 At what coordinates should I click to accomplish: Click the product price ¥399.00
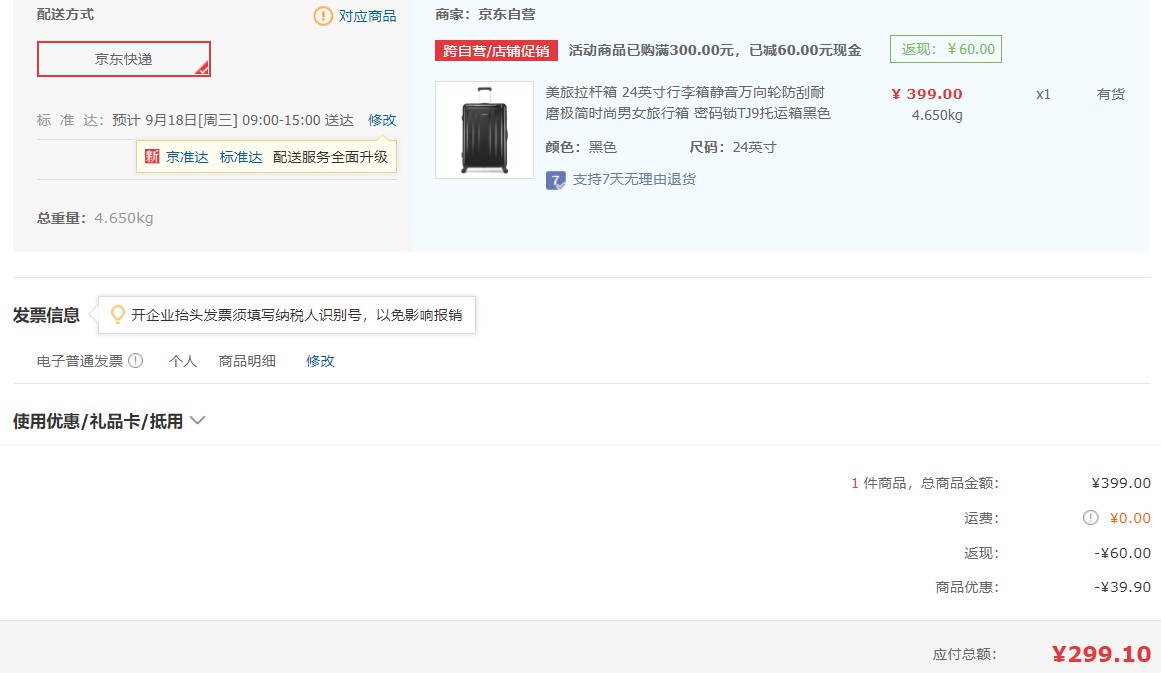pos(927,94)
